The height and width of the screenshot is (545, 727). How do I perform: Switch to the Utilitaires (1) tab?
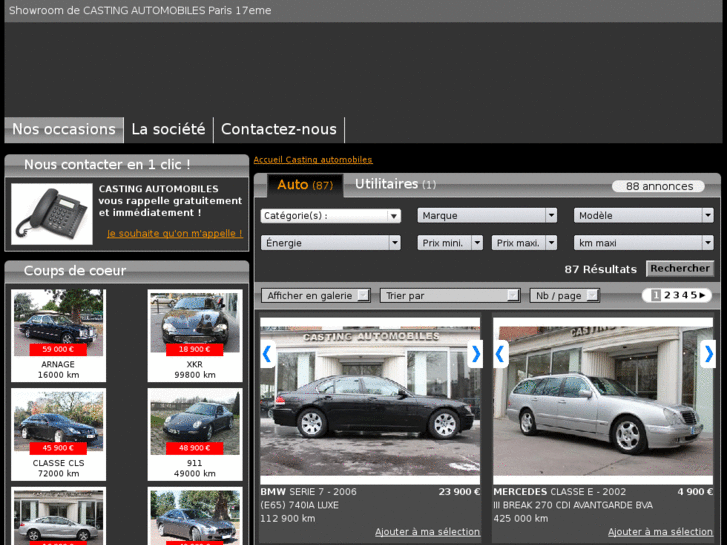[x=395, y=184]
